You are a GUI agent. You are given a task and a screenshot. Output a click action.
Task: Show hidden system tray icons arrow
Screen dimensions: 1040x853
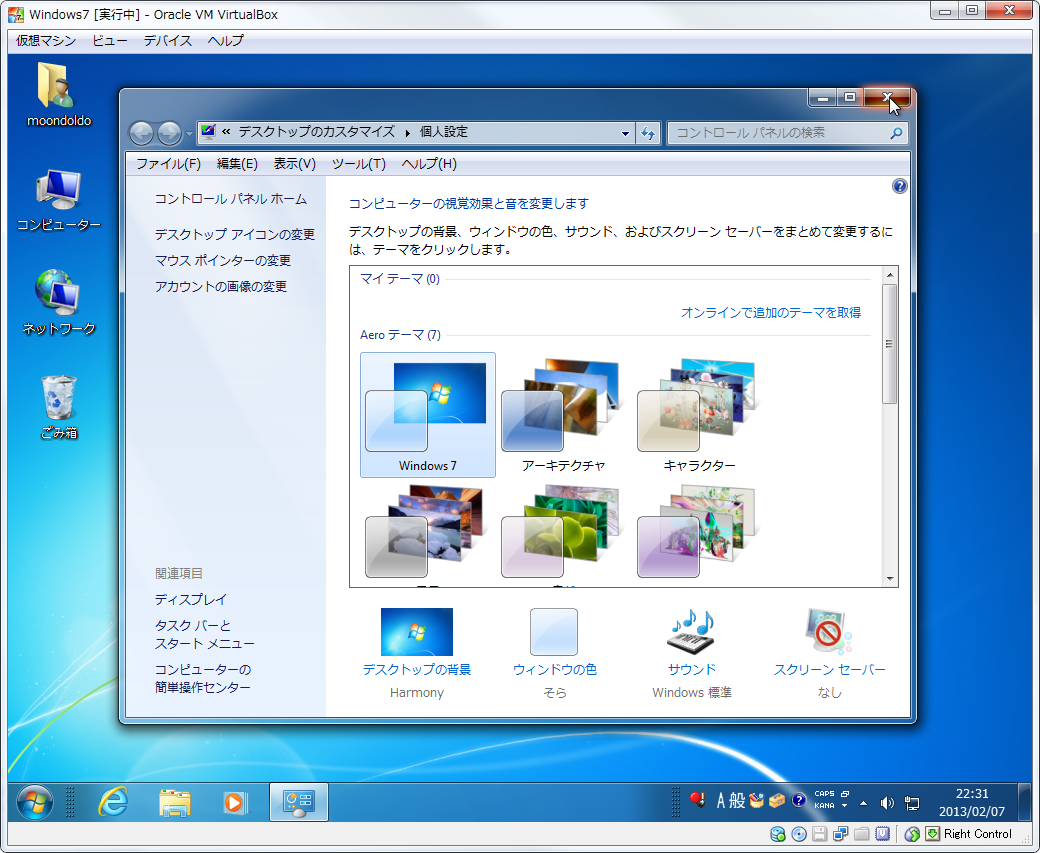864,803
